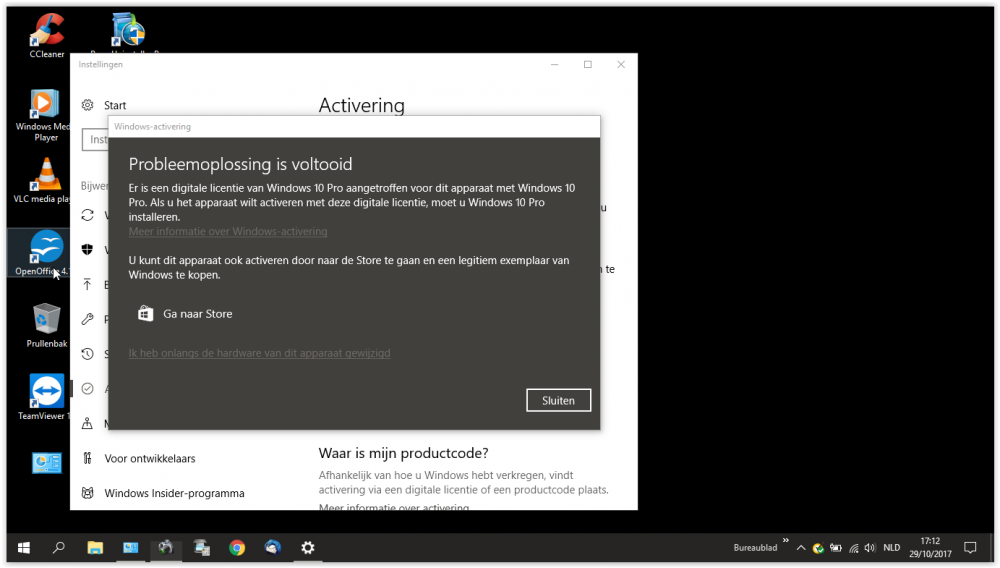
Task: Focus the Instellingen search field
Action: point(96,140)
